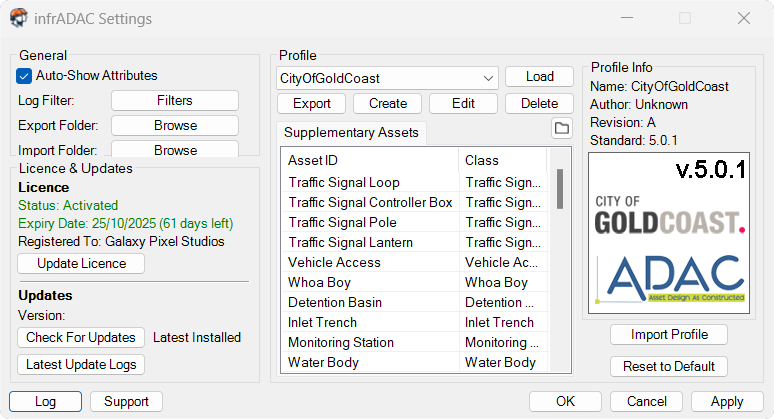This screenshot has width=774, height=419.
Task: Click Create to make new profile
Action: [x=387, y=104]
